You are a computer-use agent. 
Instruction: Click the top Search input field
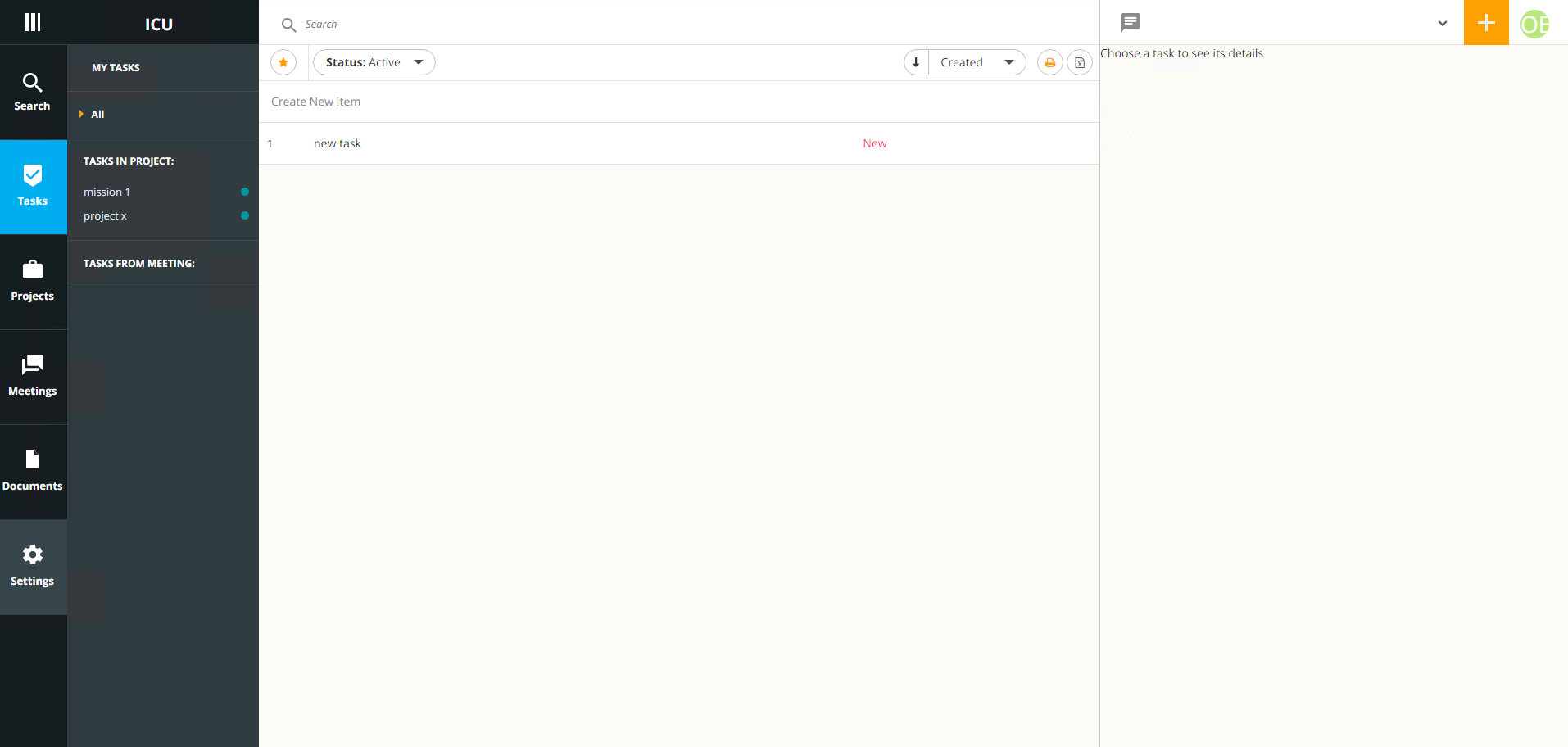tap(696, 25)
